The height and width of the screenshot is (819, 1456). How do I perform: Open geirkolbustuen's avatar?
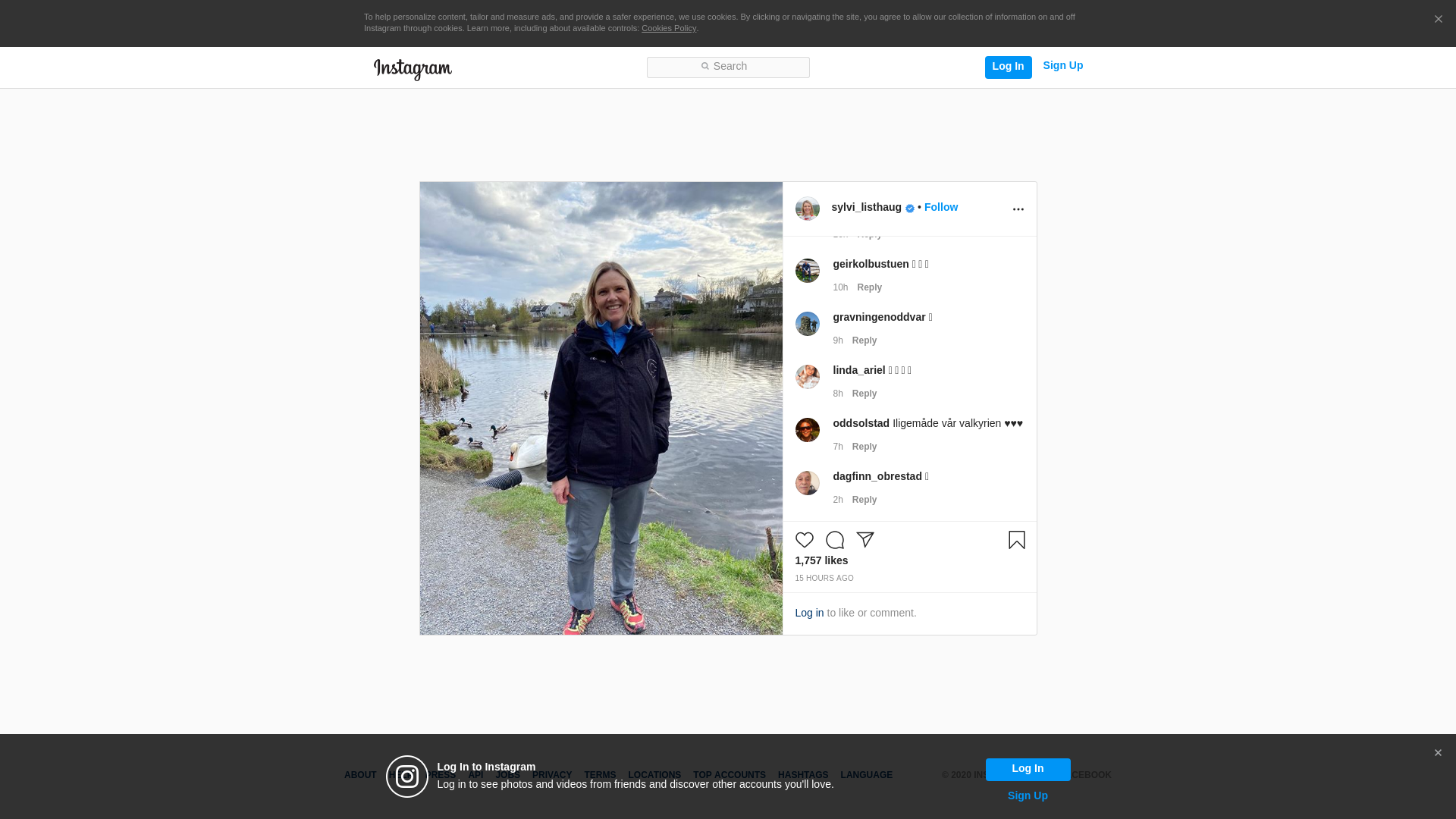coord(808,271)
